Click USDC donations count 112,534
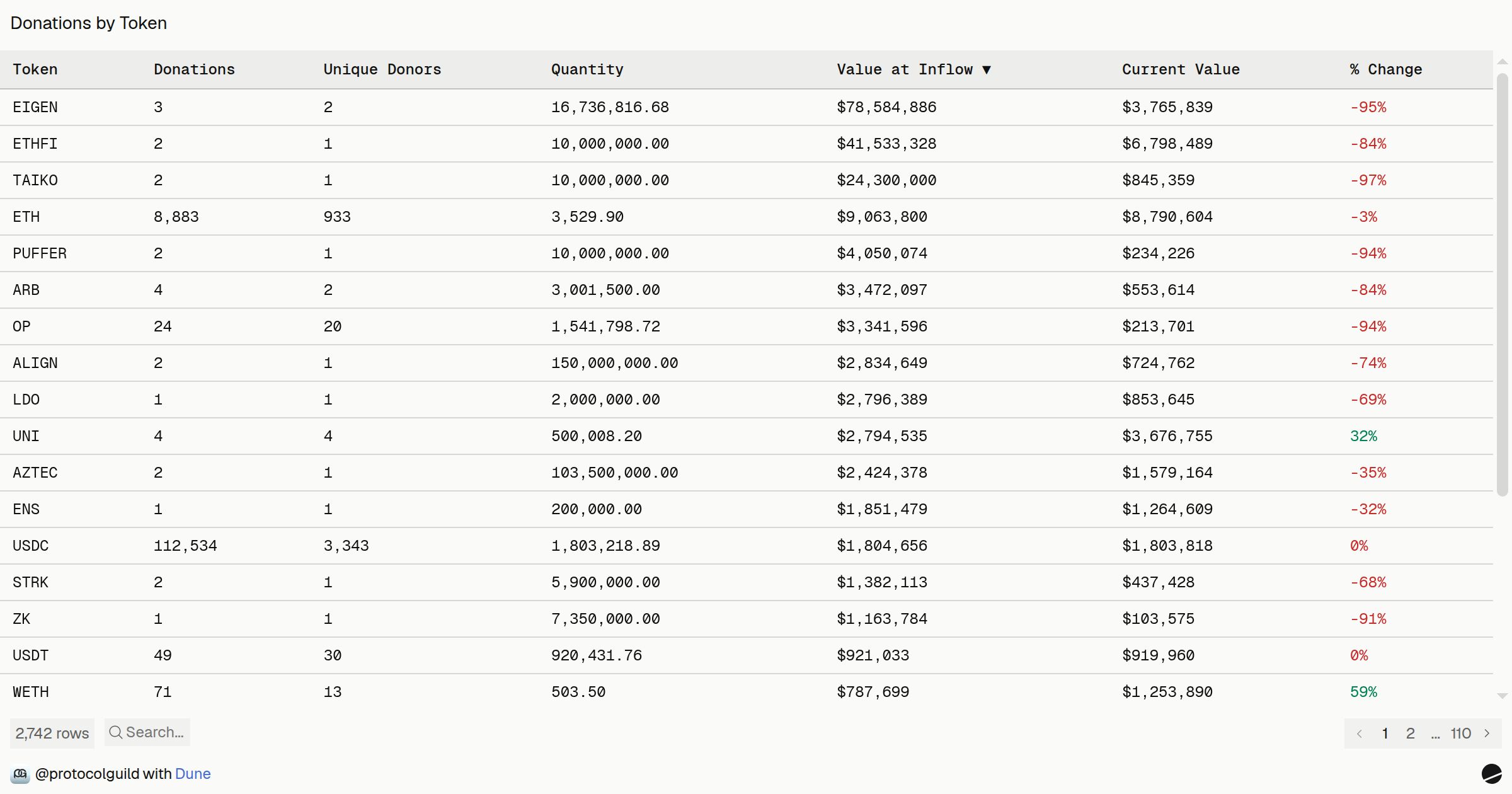The height and width of the screenshot is (794, 1512). point(185,546)
